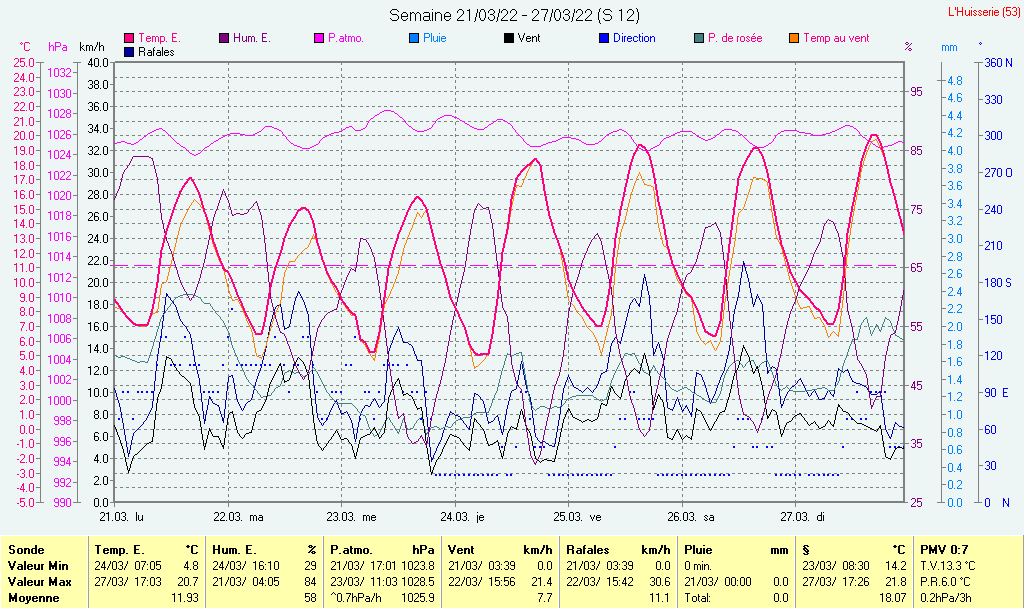The height and width of the screenshot is (608, 1024).
Task: Select the average temperature value "11.93"
Action: [x=185, y=598]
